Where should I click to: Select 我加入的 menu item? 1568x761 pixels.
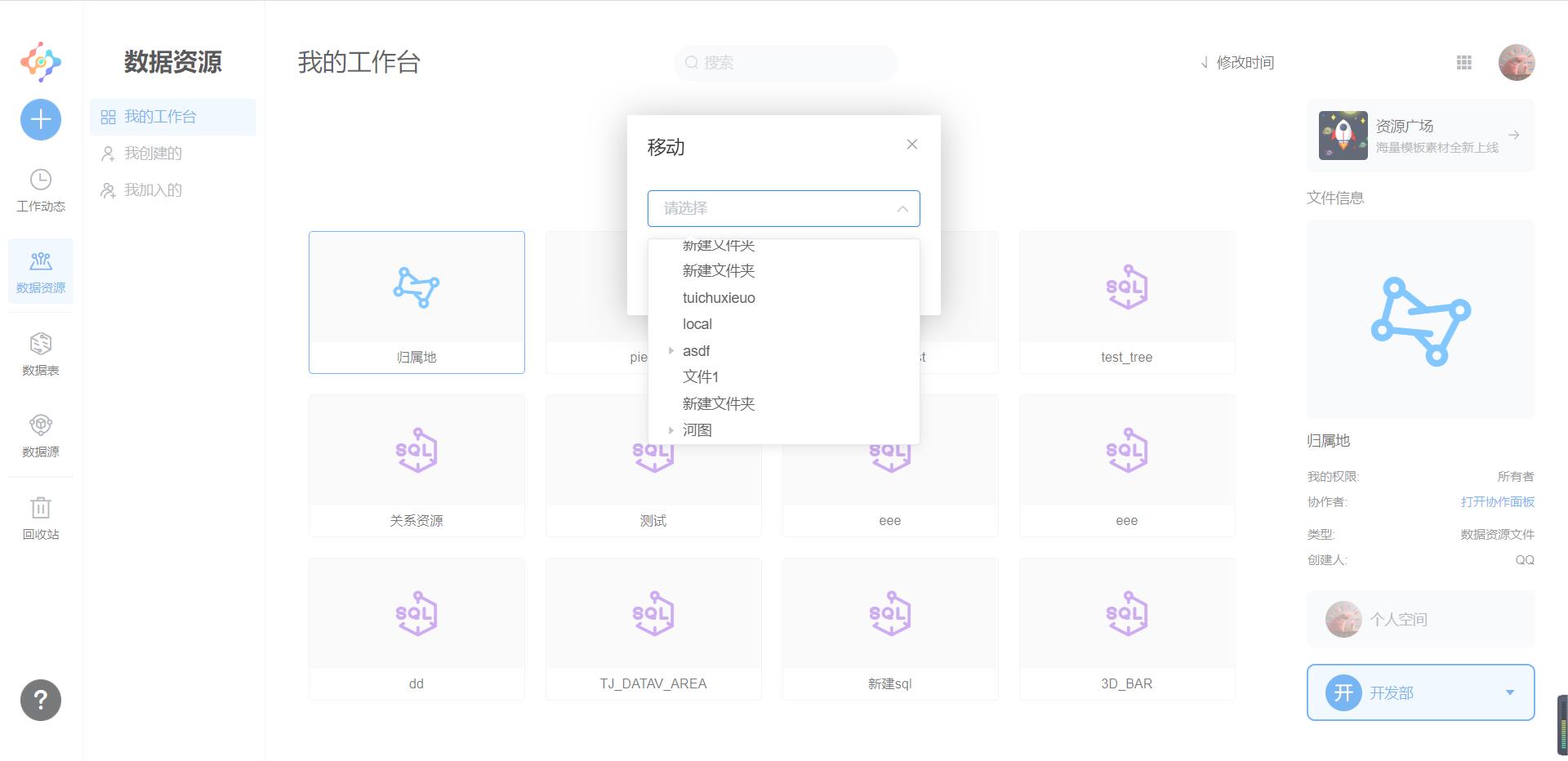tap(173, 190)
